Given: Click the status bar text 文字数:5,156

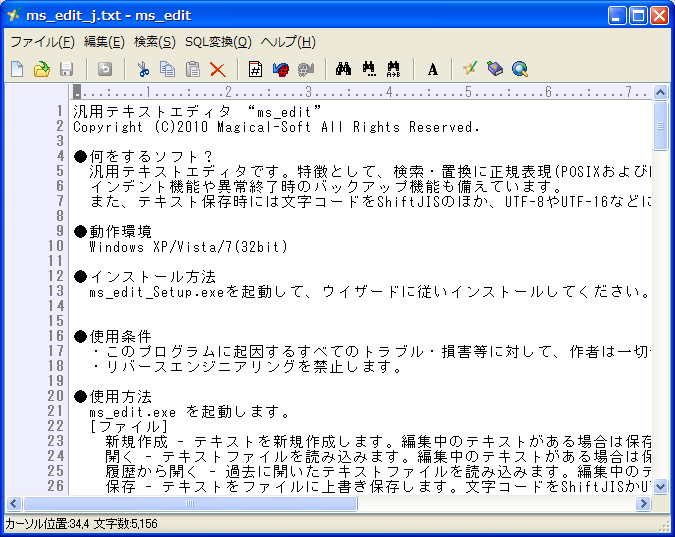Looking at the screenshot, I should click(126, 524).
